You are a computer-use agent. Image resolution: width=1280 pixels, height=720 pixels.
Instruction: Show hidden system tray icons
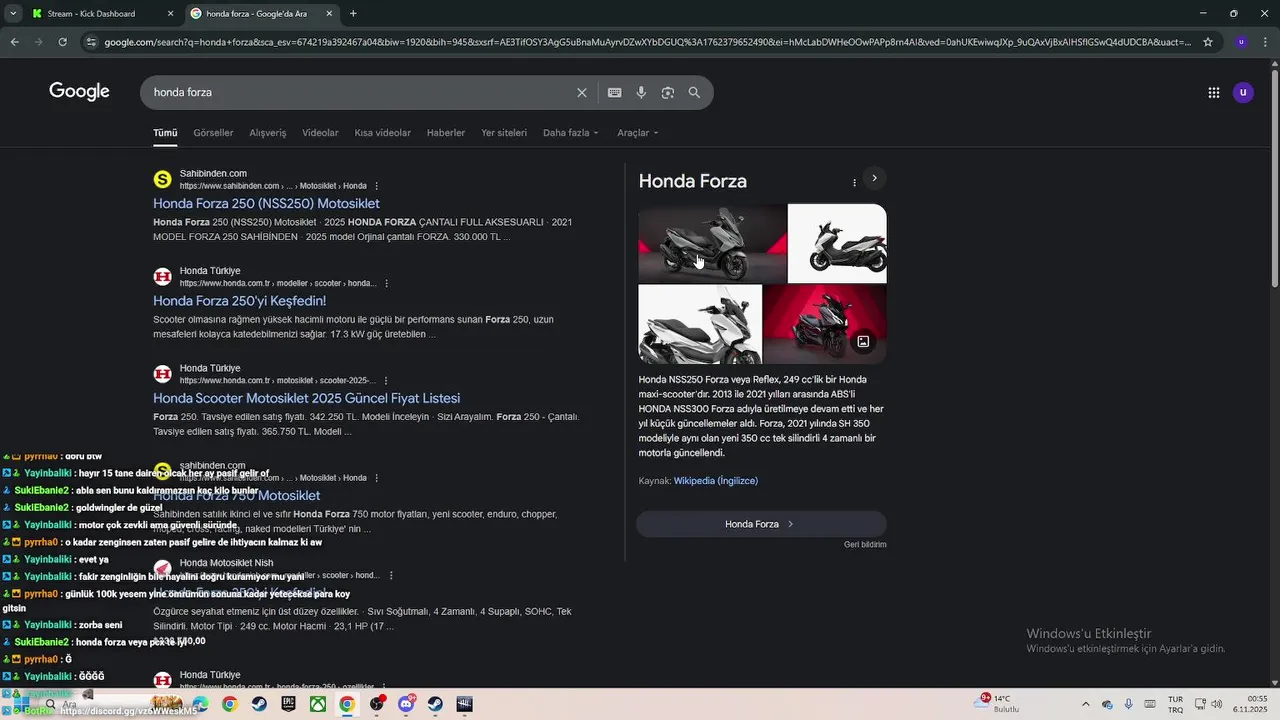[1086, 704]
